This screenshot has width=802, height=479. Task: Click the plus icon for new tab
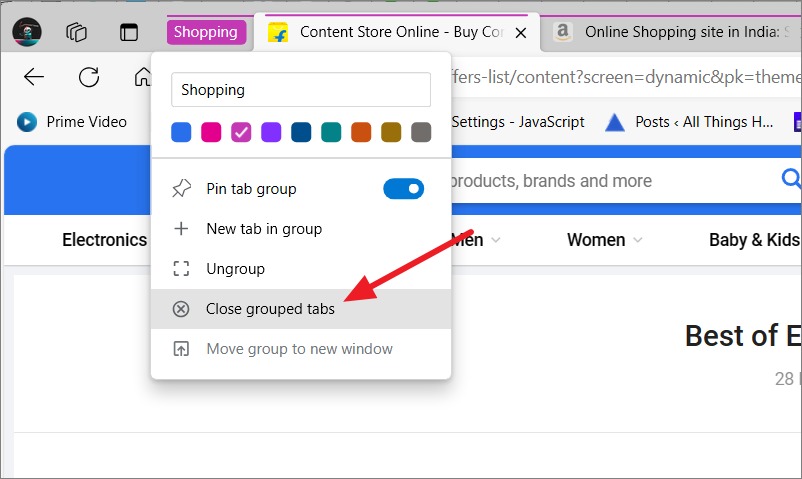(x=181, y=228)
